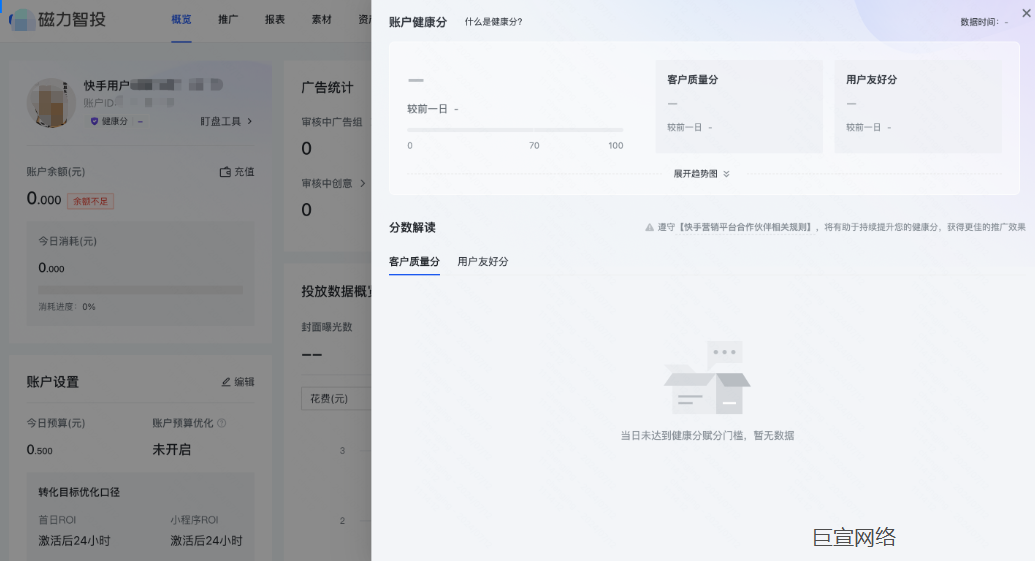Image resolution: width=1035 pixels, height=561 pixels.
Task: Click the 审核中广告组 label
Action: (332, 122)
